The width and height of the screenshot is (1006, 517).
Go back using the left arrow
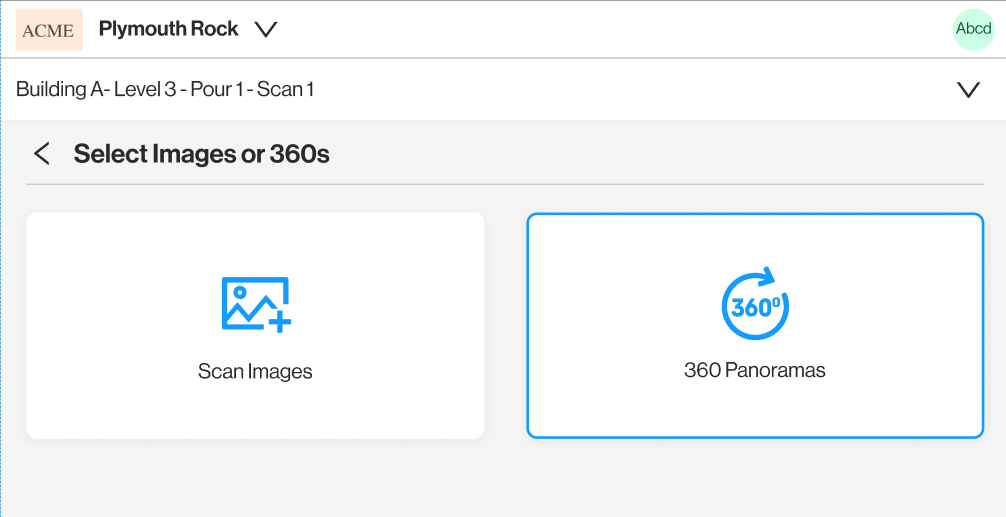[41, 153]
